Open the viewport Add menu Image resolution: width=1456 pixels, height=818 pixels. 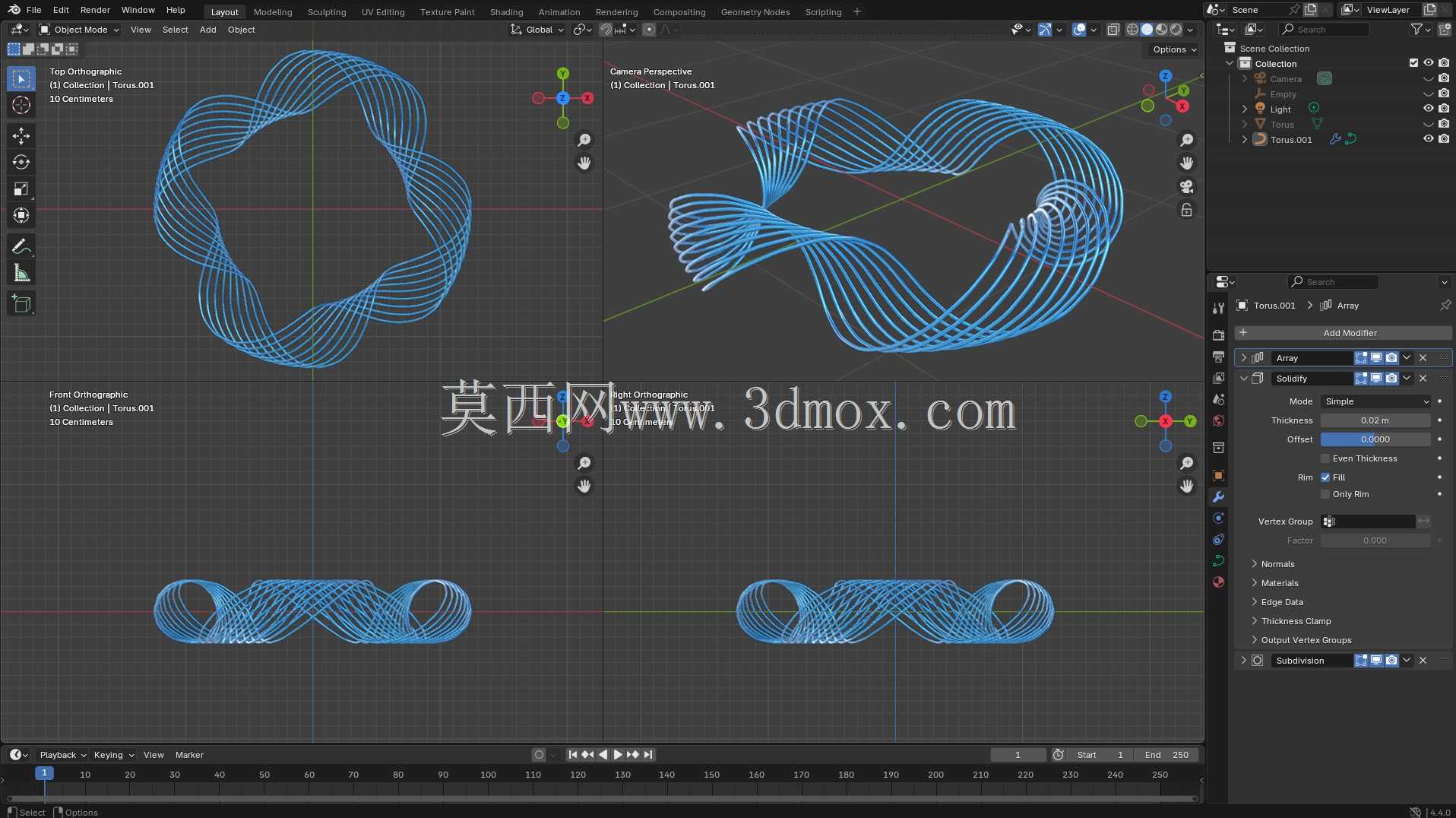[x=207, y=30]
